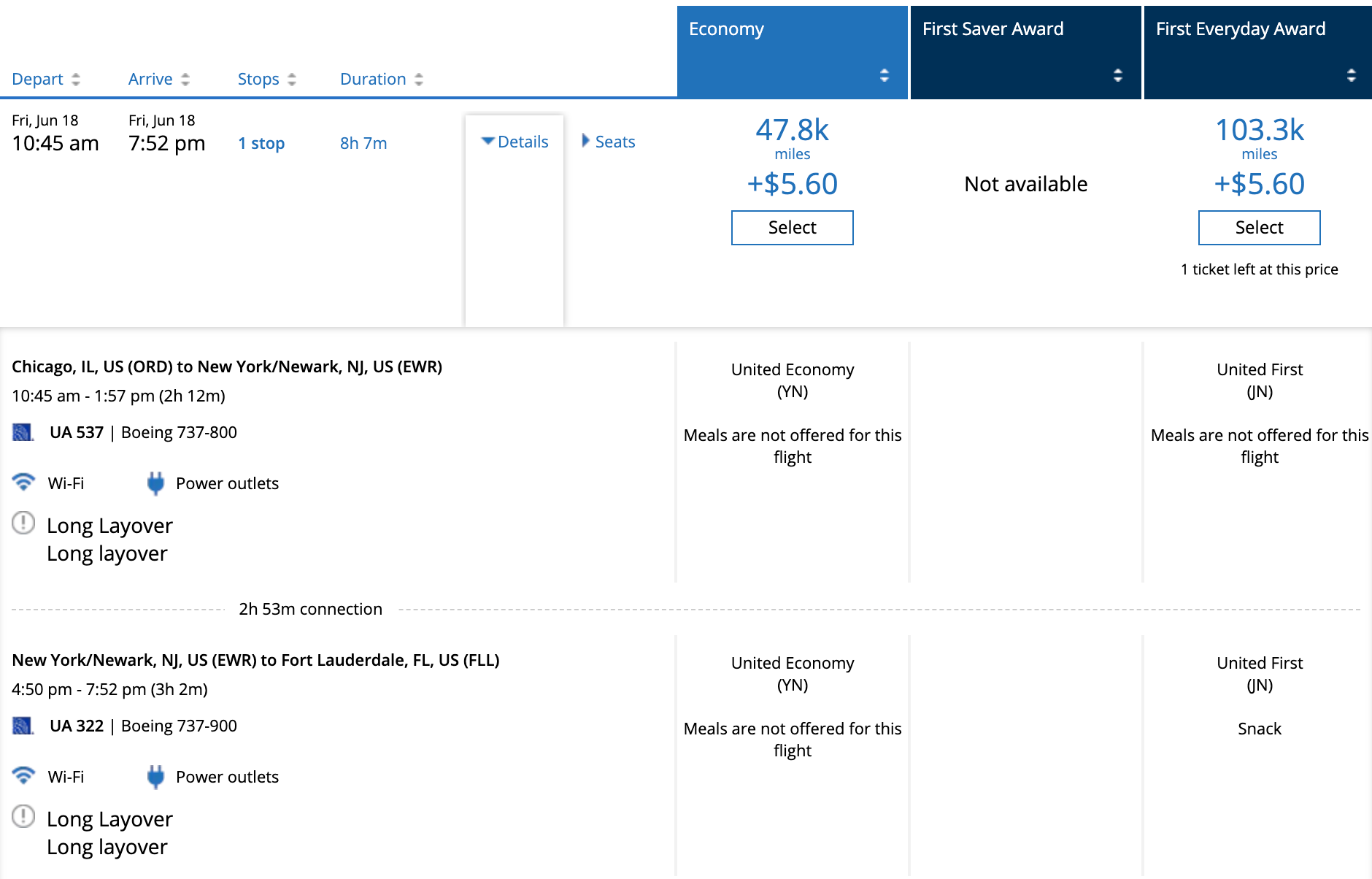
Task: Click '4:50 pm - 7:52 pm (3h 2m)' segment time
Action: coord(109,689)
